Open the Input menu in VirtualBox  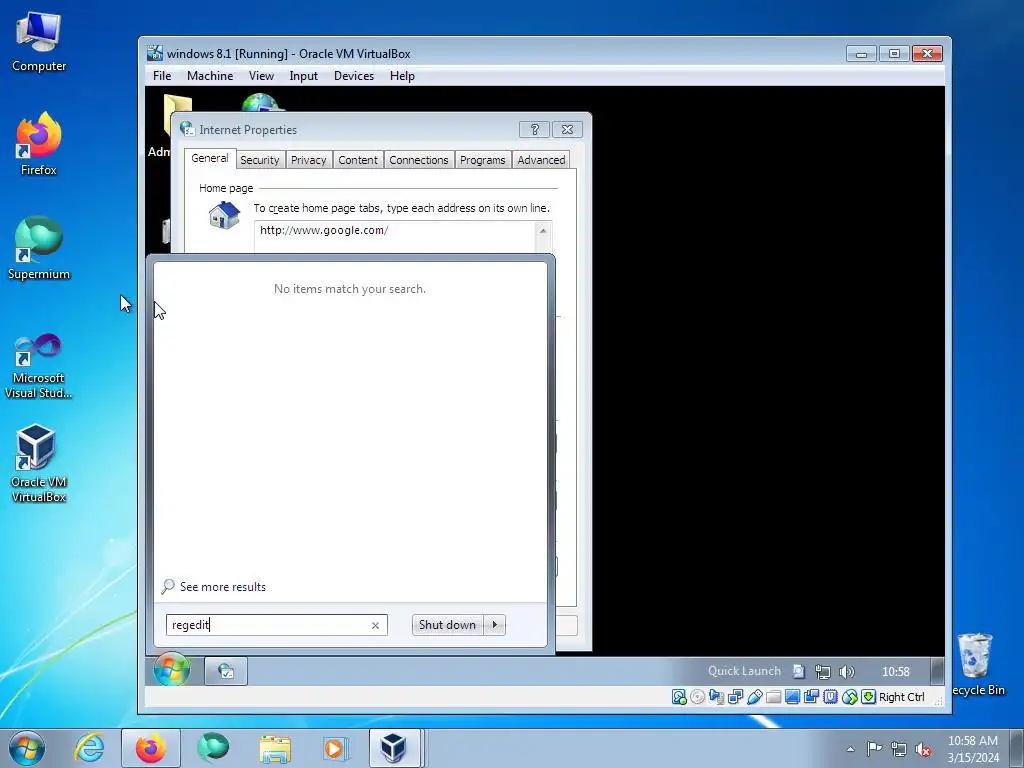304,76
